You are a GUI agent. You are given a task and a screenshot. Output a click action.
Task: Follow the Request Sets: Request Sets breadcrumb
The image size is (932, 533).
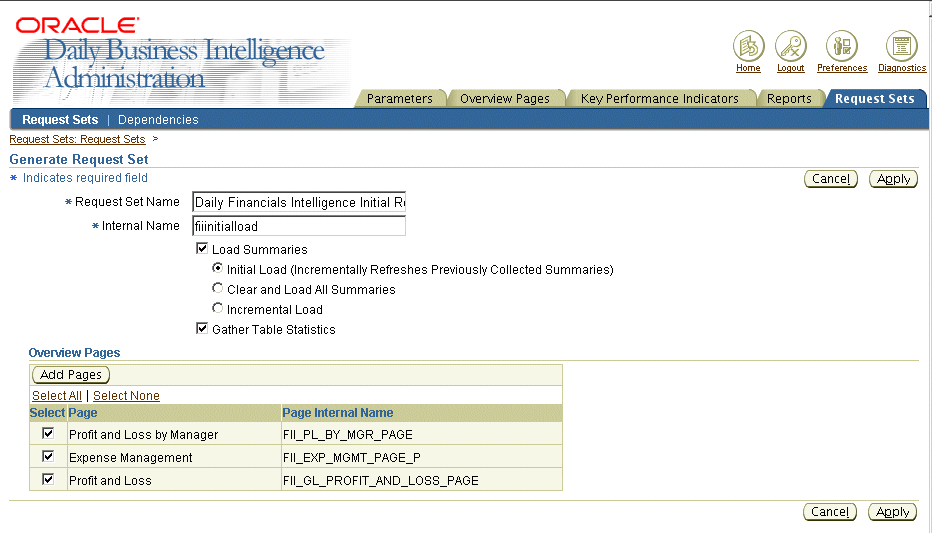[77, 139]
